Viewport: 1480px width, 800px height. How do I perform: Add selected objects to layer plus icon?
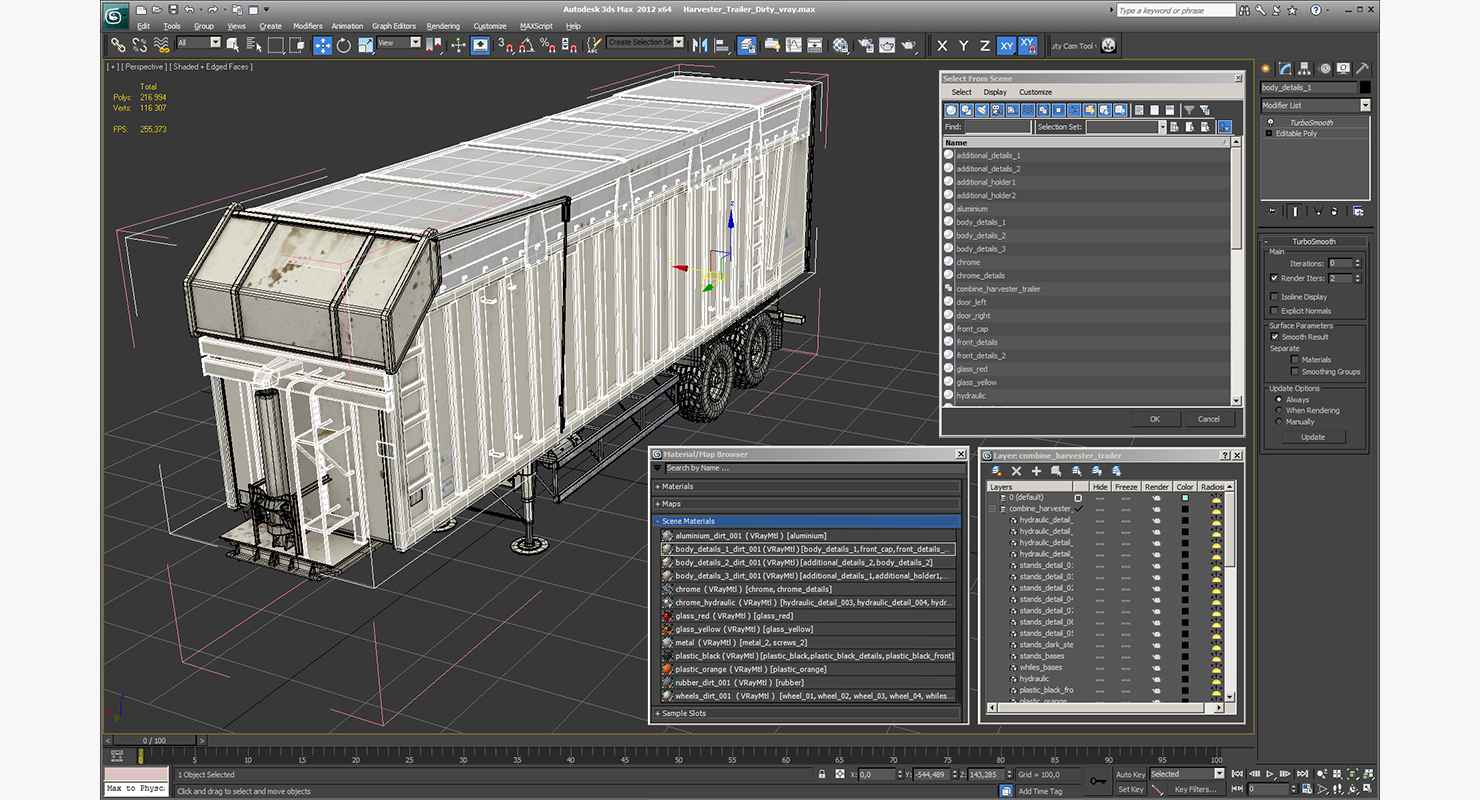[x=1036, y=470]
